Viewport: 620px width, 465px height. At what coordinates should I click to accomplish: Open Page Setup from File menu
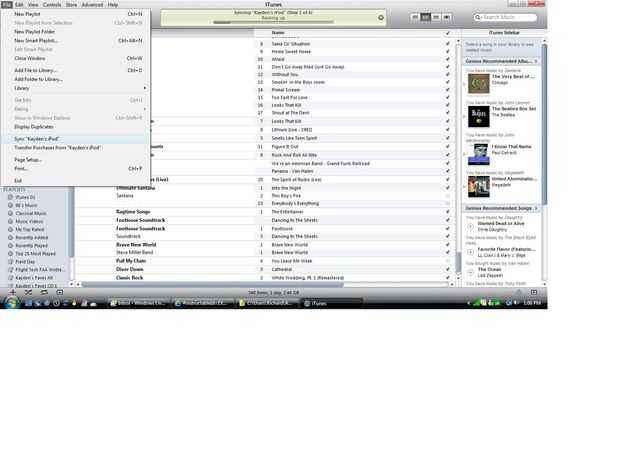pyautogui.click(x=77, y=160)
